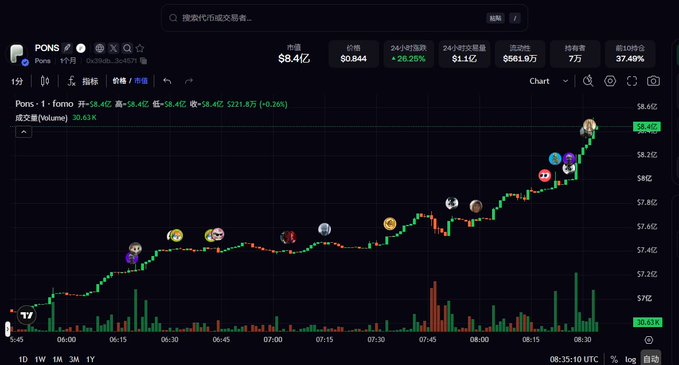Click the 24小时交易量 $1.1亿 stat card
Screen dimensions: 679x365
pyautogui.click(x=464, y=54)
